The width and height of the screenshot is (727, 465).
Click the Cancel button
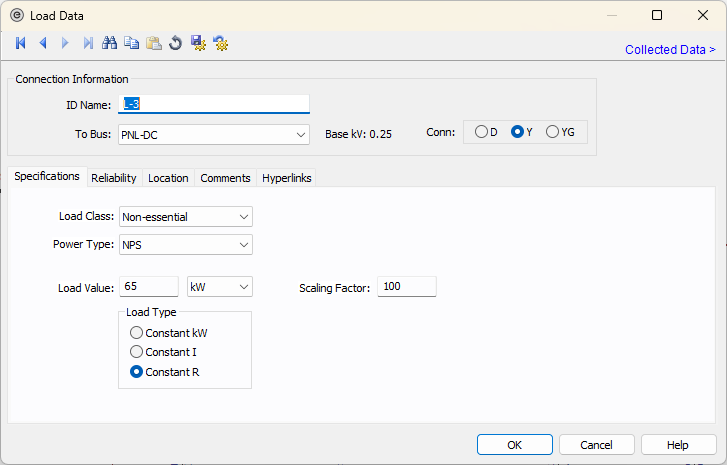click(597, 445)
